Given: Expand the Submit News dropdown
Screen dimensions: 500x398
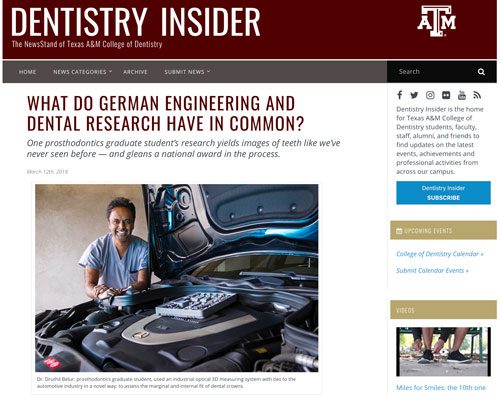Looking at the screenshot, I should click(187, 72).
